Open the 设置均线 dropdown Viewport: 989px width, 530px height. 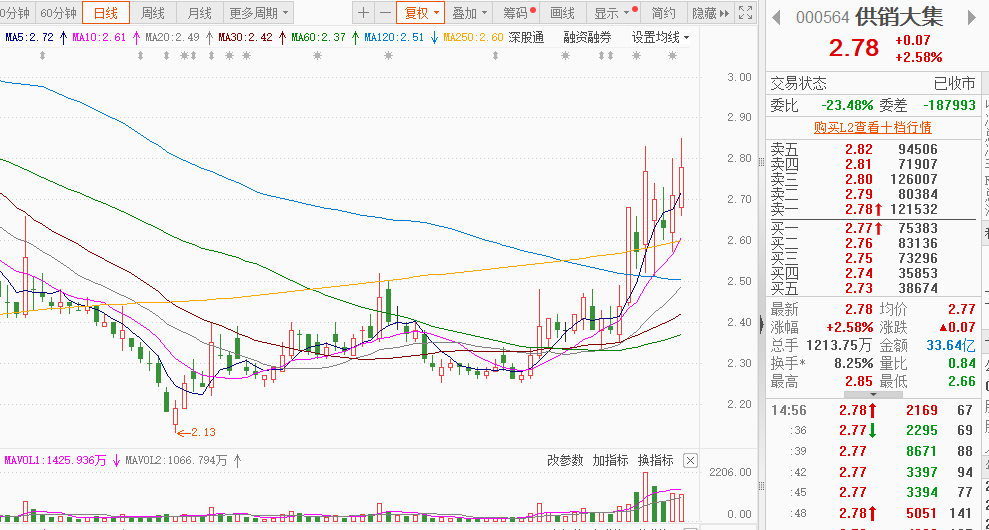[x=660, y=38]
